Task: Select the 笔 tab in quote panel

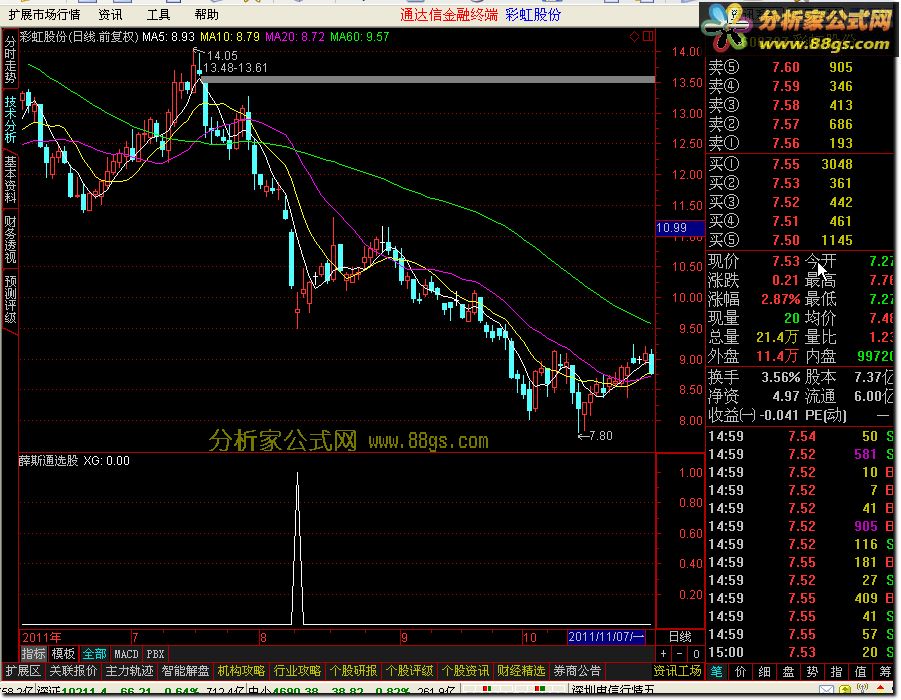Action: [716, 671]
